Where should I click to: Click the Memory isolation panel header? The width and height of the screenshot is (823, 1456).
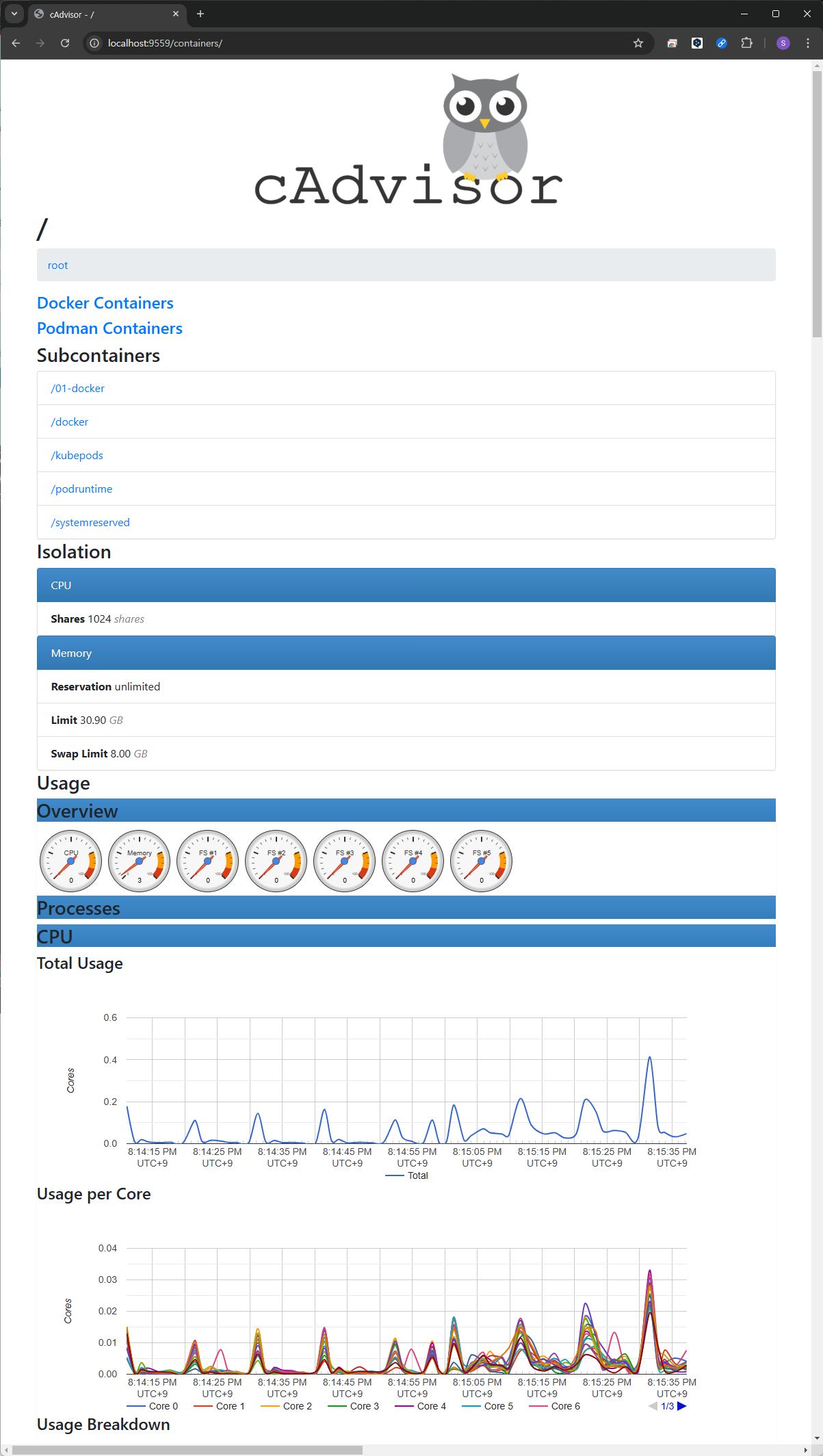click(406, 653)
